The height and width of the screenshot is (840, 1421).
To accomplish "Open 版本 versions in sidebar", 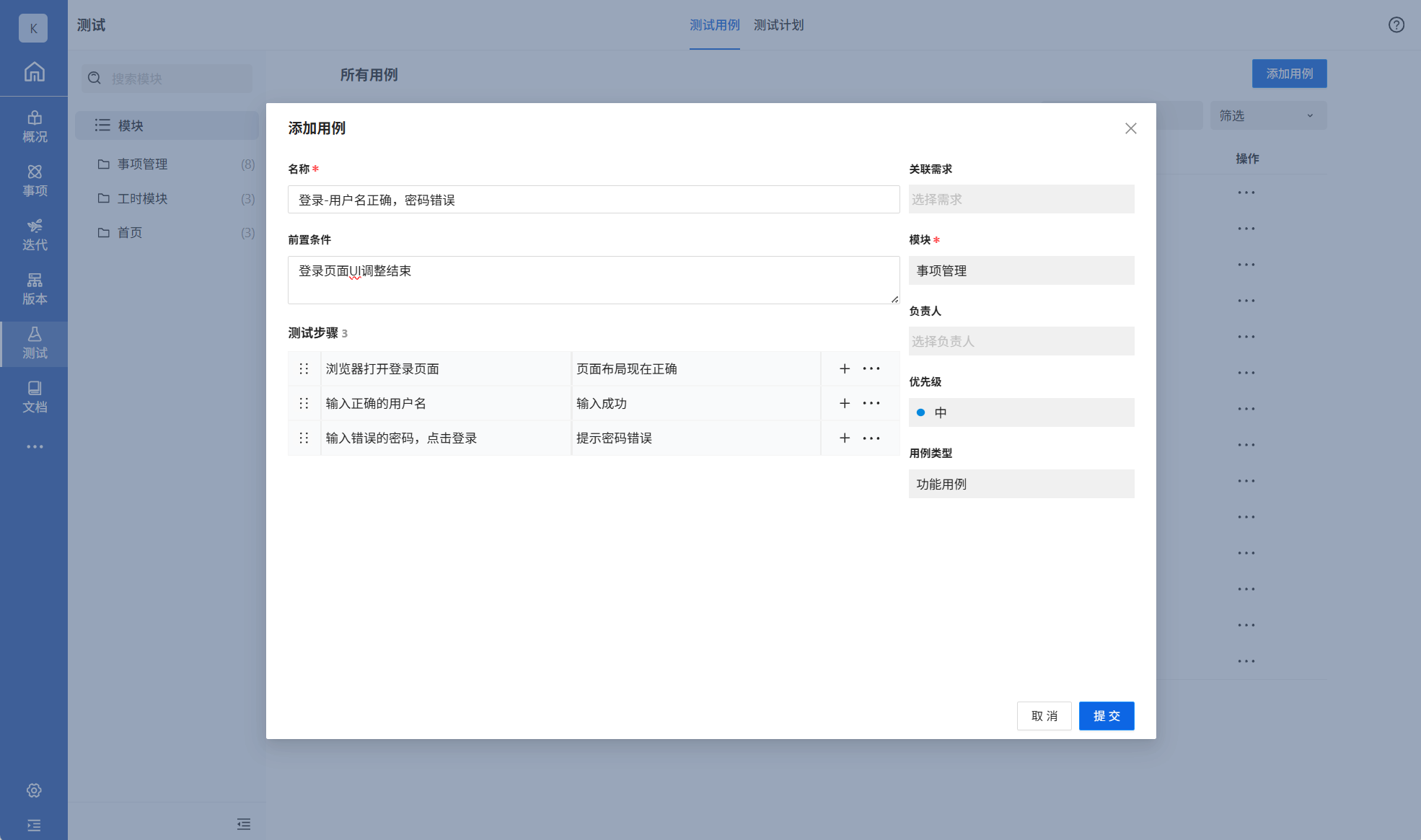I will (x=34, y=289).
